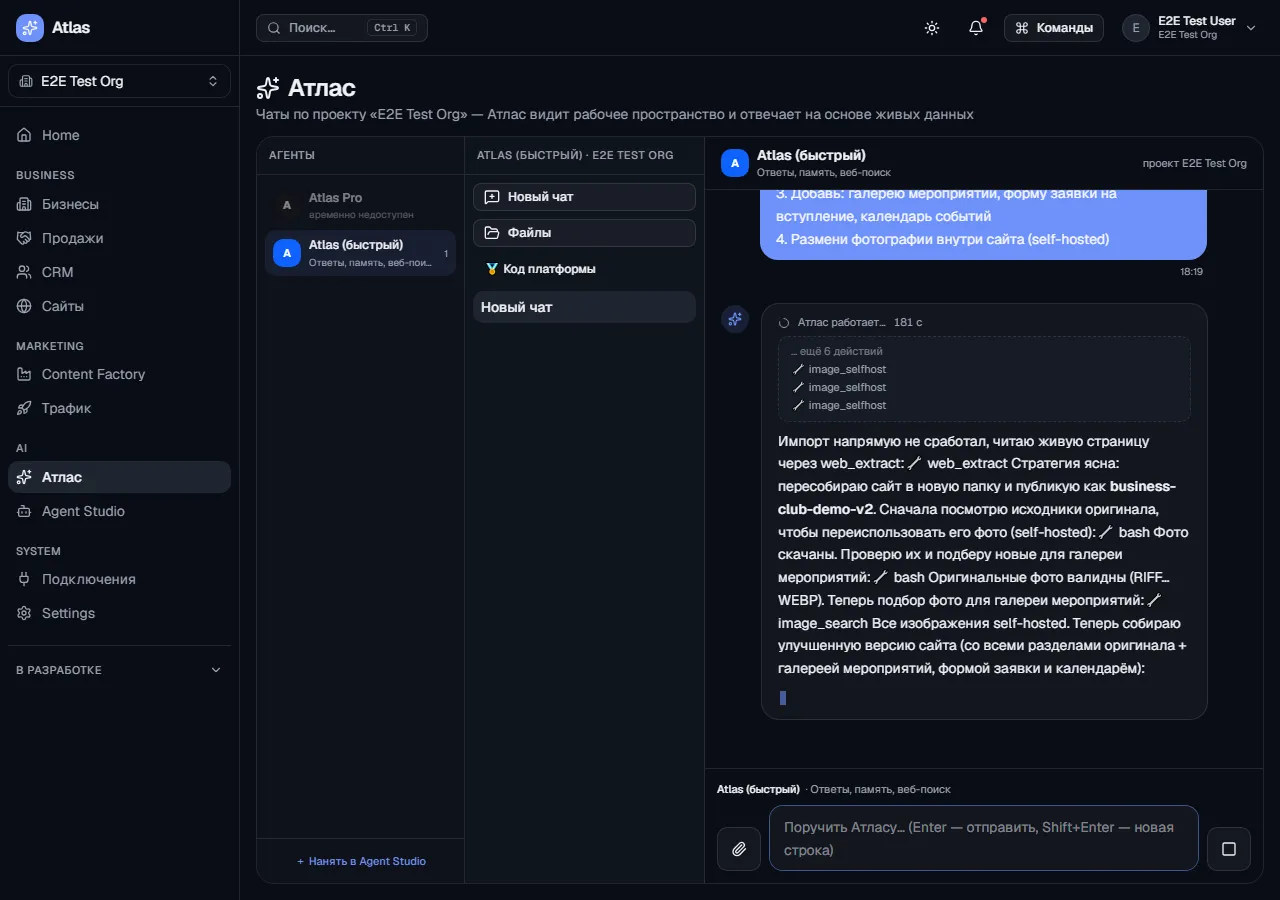Click the Подключения plug icon
Viewport: 1280px width, 900px height.
[x=24, y=579]
